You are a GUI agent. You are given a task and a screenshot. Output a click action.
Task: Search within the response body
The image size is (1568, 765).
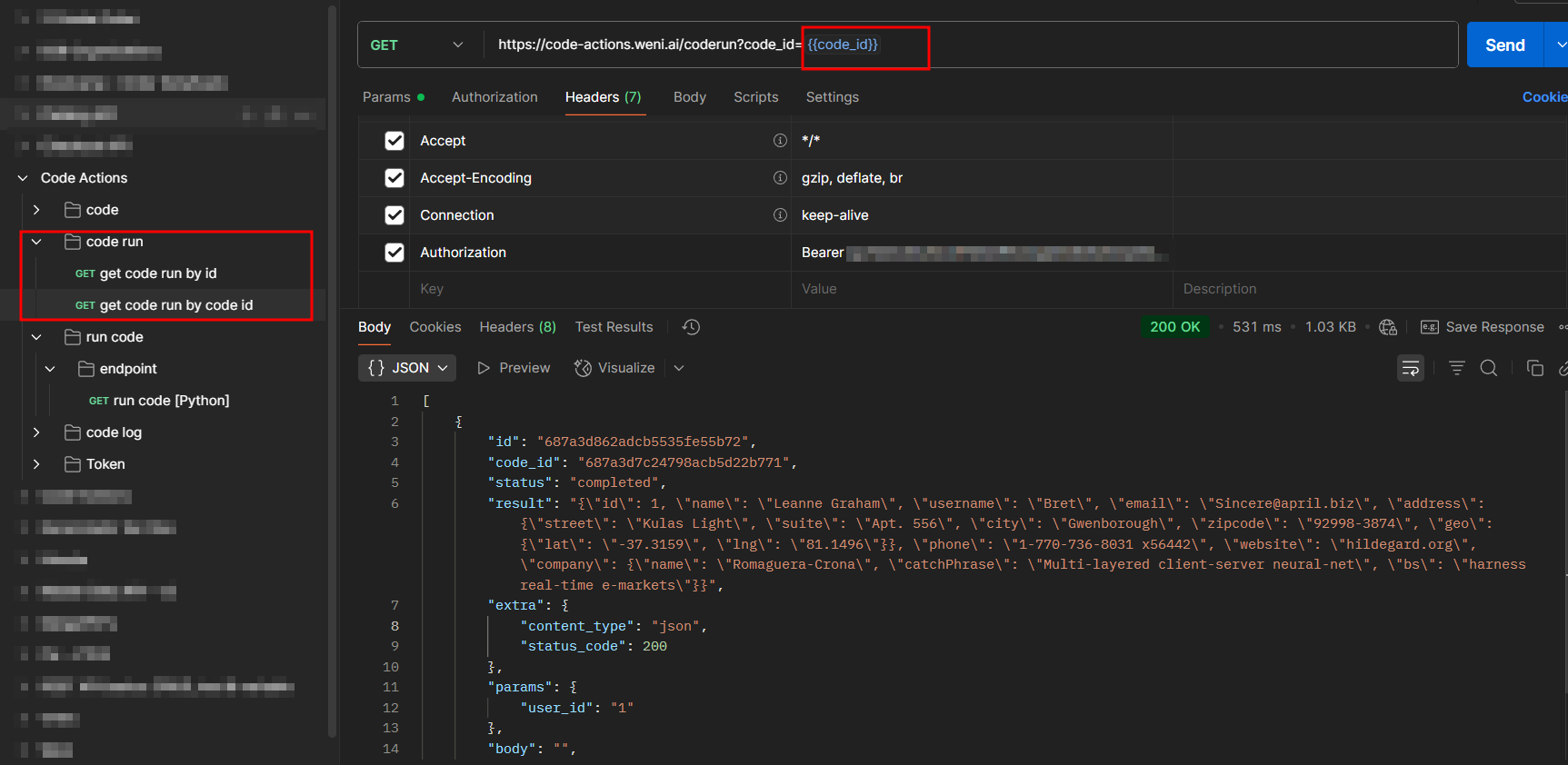(x=1488, y=368)
